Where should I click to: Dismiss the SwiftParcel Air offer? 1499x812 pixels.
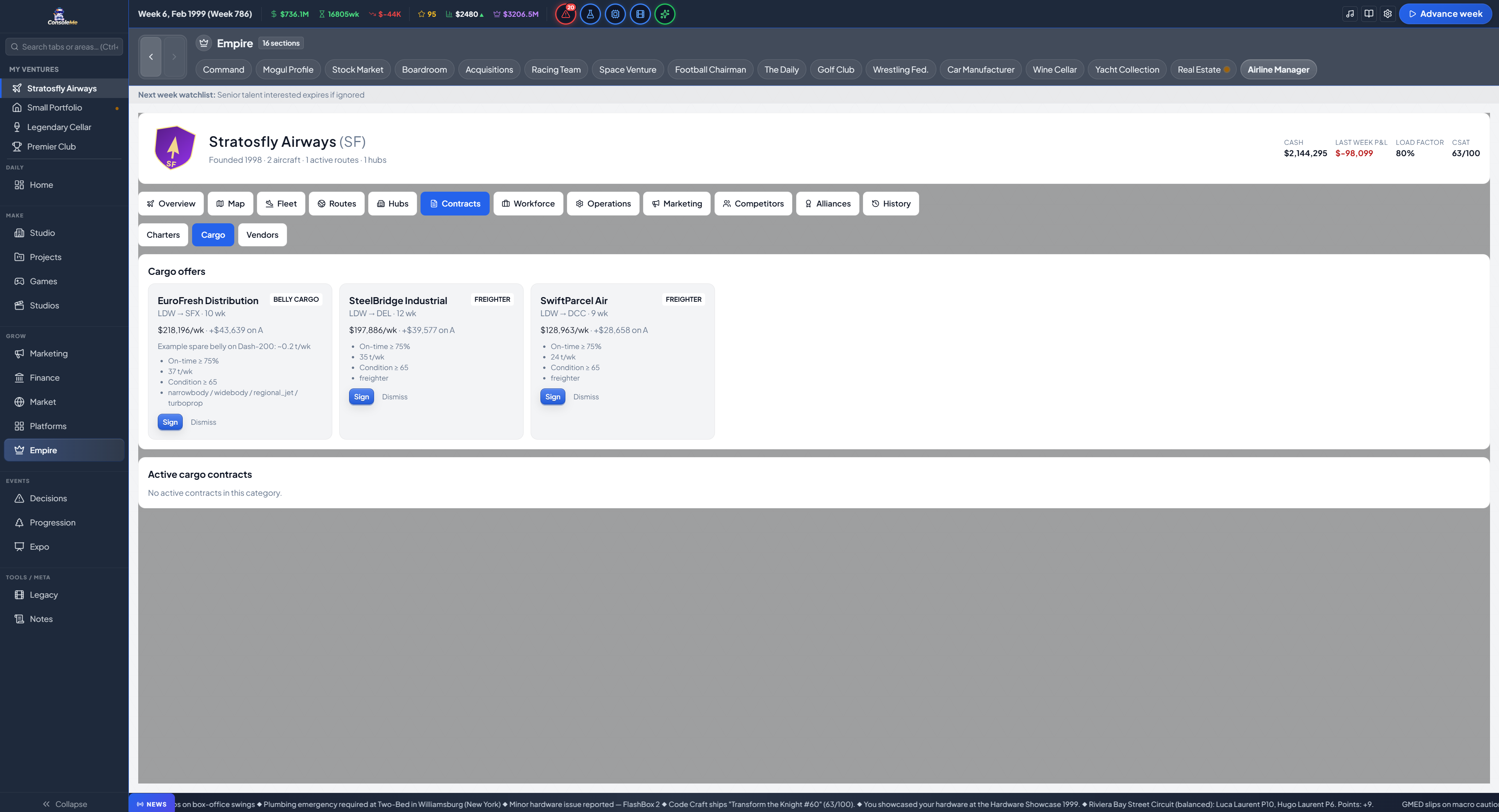586,397
